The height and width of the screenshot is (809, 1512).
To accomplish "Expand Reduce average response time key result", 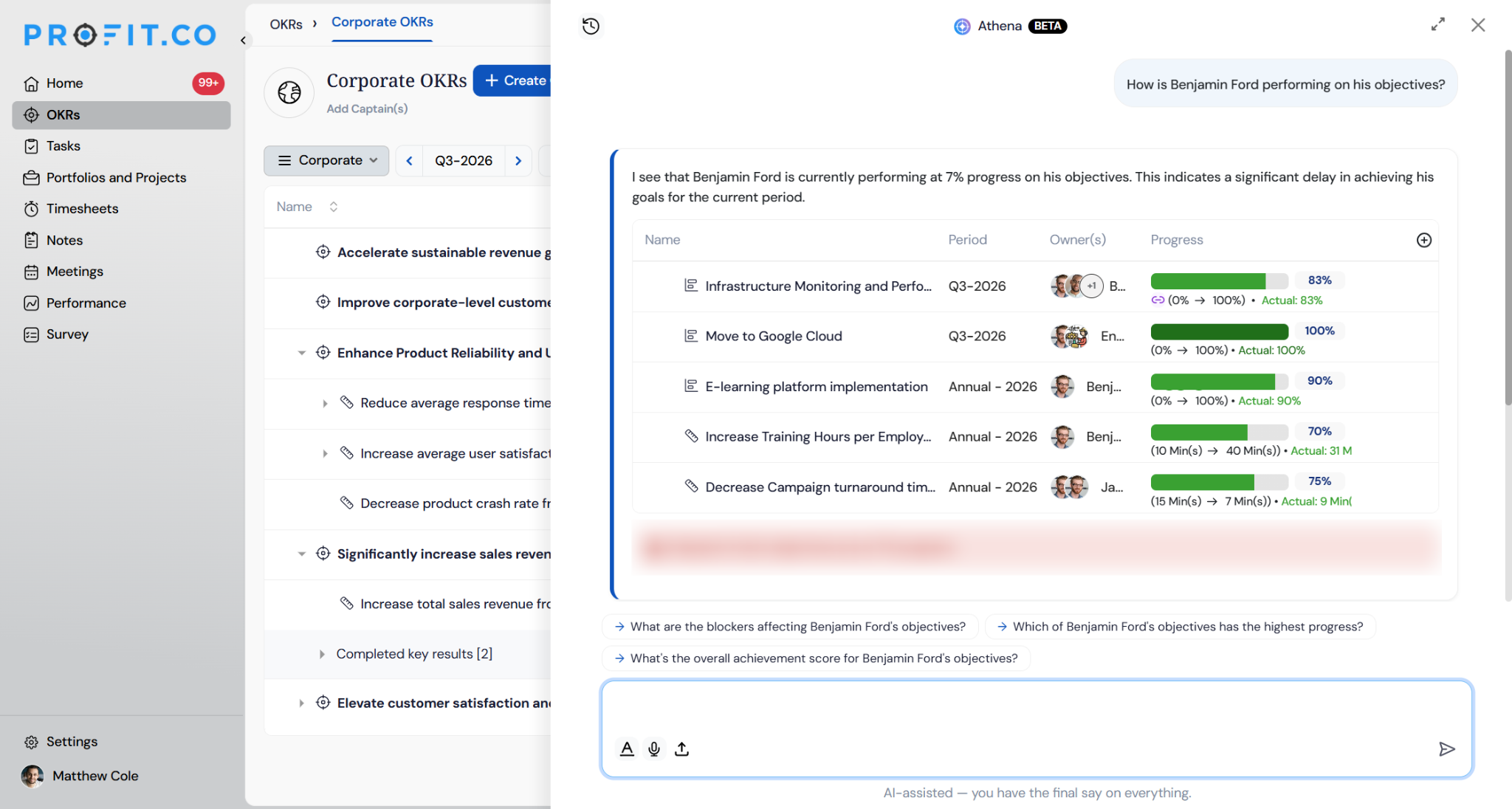I will coord(325,403).
